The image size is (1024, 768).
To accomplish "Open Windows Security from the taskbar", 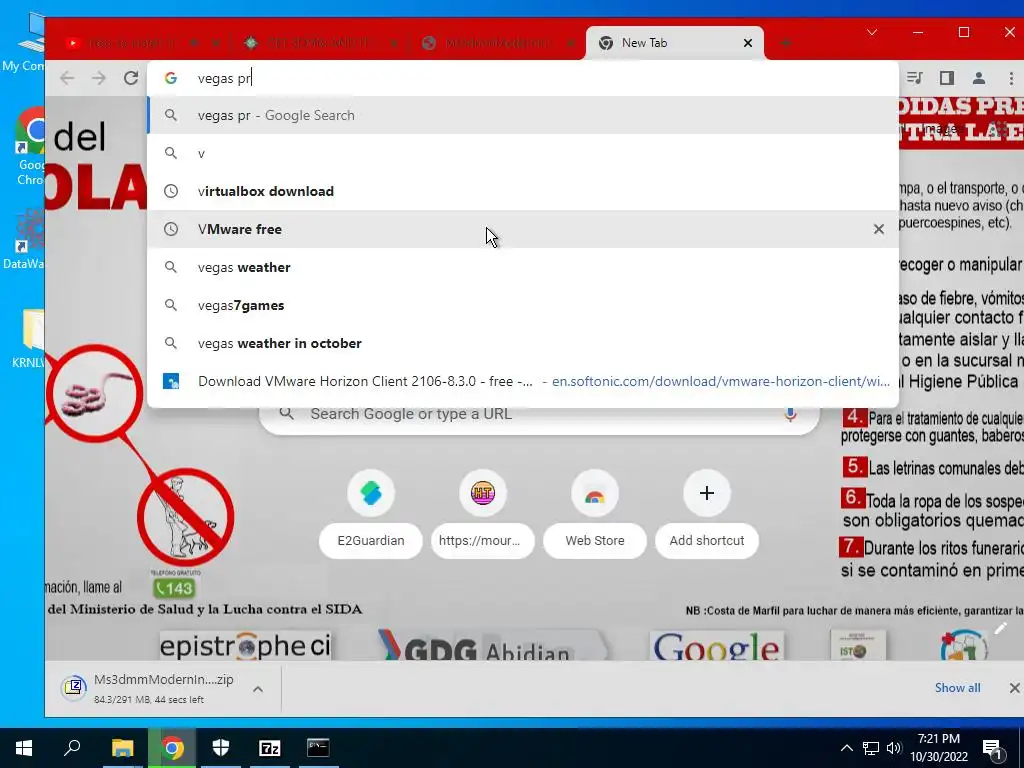I will coord(221,748).
